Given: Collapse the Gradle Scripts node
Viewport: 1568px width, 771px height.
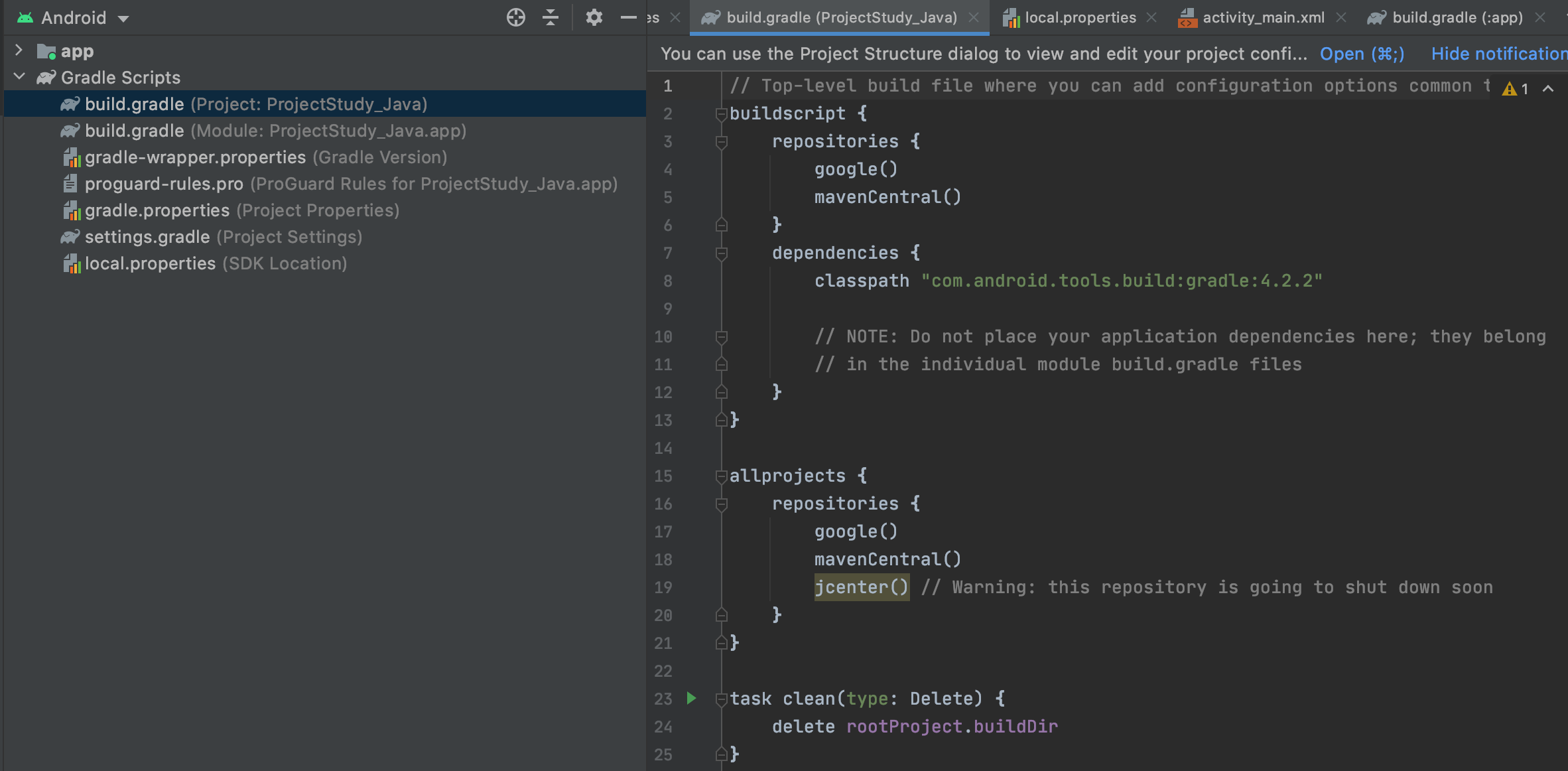Looking at the screenshot, I should 19,77.
